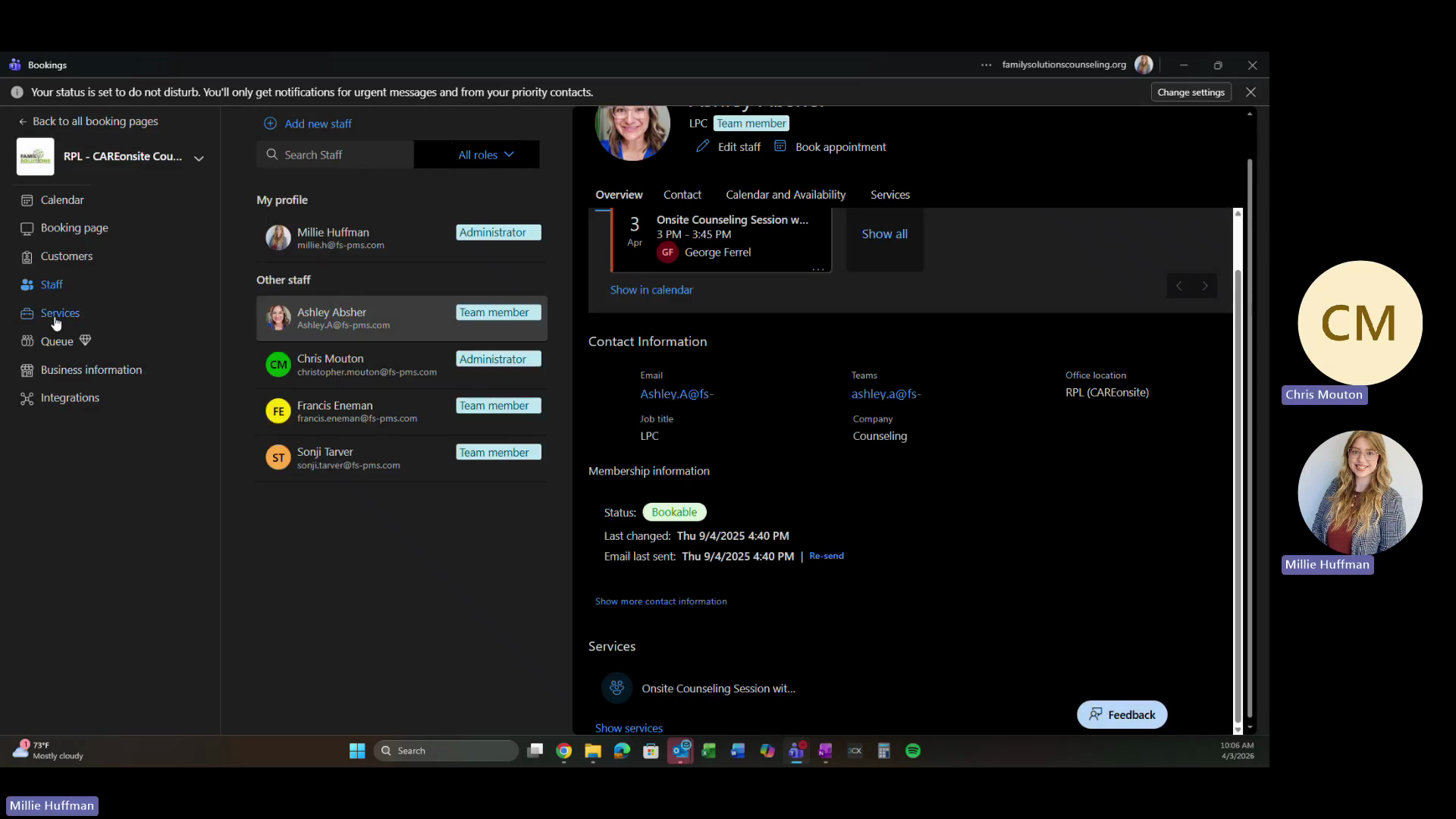
Task: Switch to the Contact tab
Action: [682, 195]
